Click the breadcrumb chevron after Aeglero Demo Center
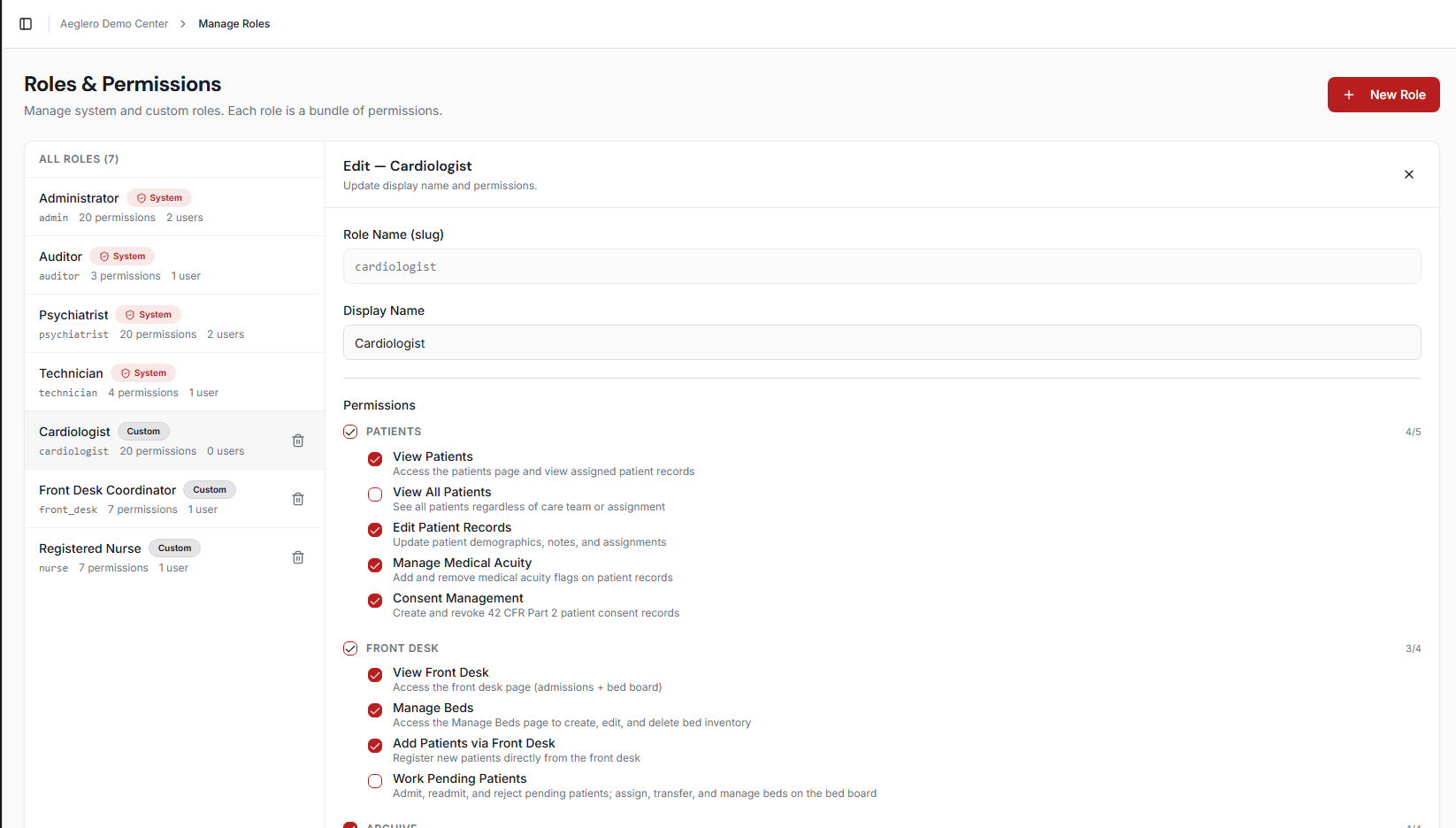This screenshot has width=1456, height=828. [183, 24]
